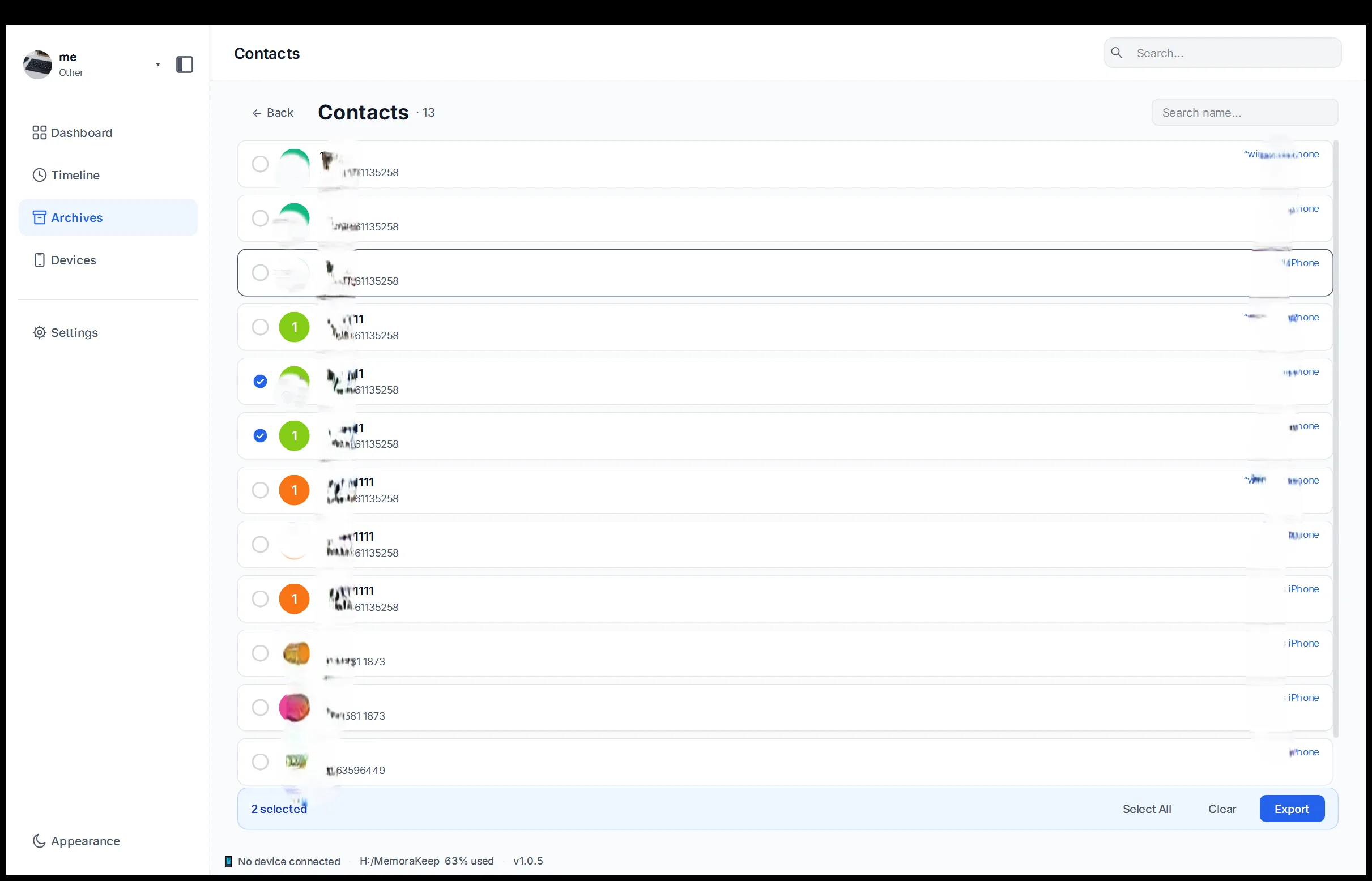This screenshot has height=881, width=1372.
Task: Click '2 selected' label
Action: pyautogui.click(x=279, y=809)
